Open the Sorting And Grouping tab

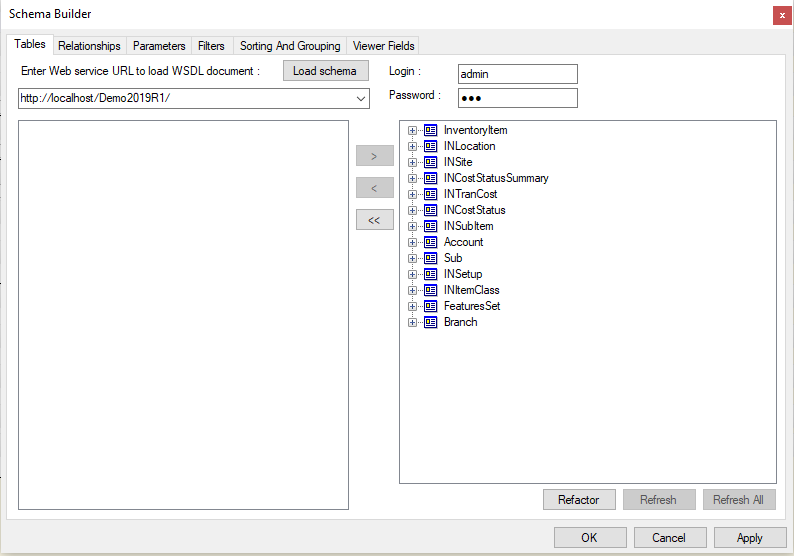[290, 46]
